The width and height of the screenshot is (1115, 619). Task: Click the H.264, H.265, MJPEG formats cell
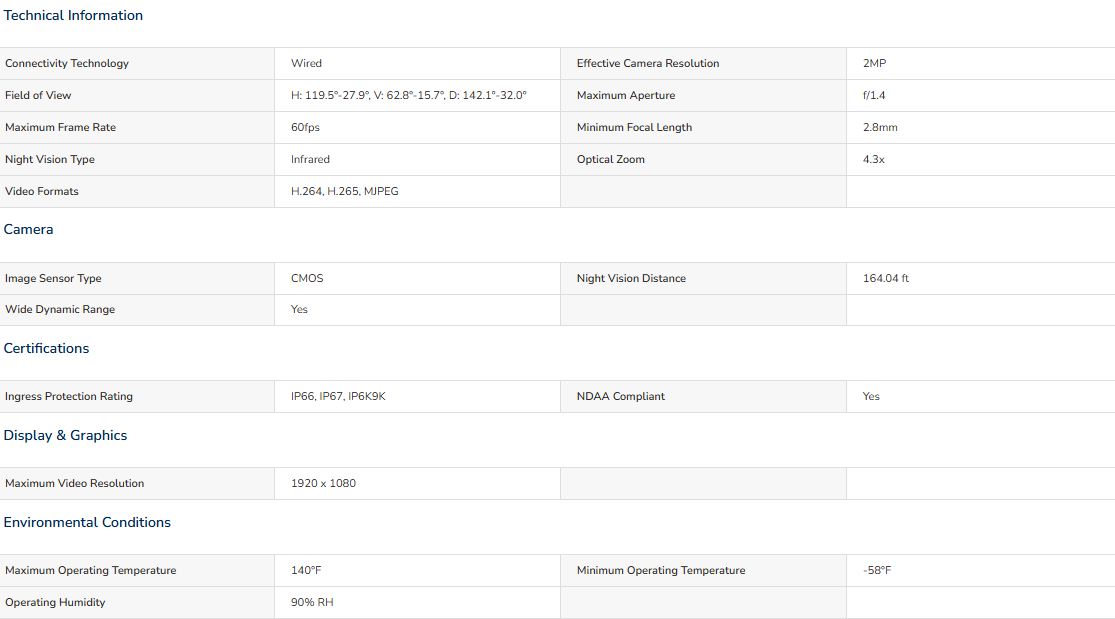[417, 191]
